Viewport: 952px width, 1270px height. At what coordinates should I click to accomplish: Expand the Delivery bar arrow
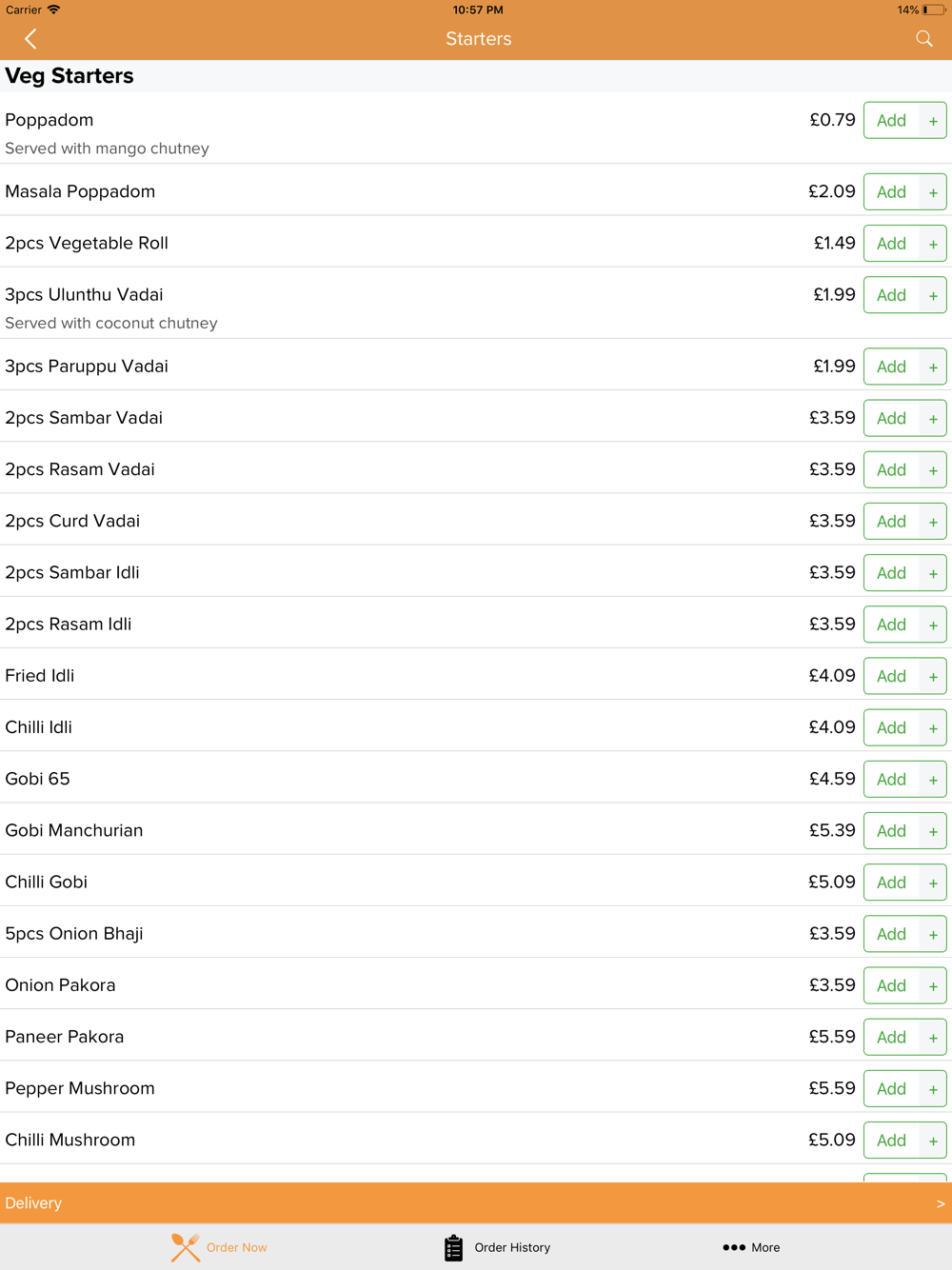pos(941,1203)
